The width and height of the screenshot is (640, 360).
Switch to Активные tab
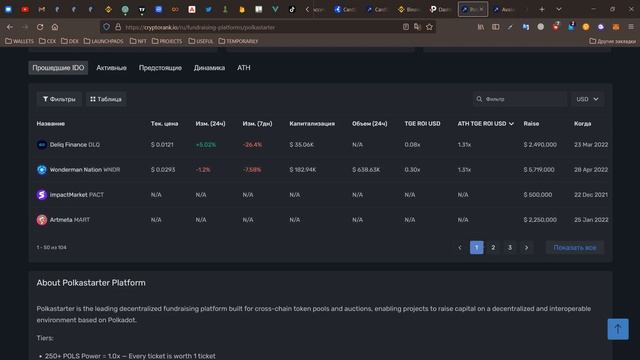[111, 68]
